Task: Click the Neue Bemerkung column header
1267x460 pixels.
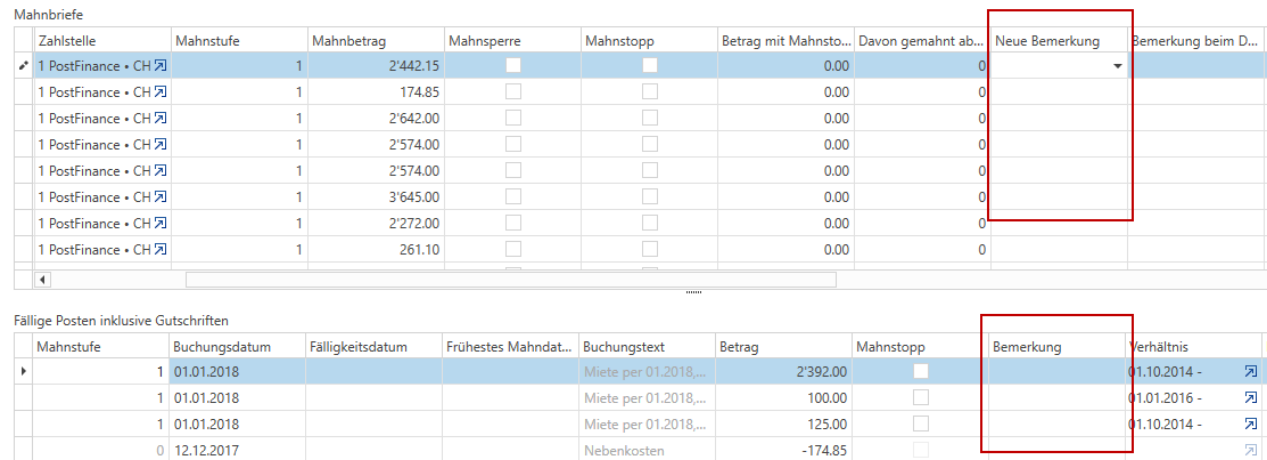Action: point(1059,41)
